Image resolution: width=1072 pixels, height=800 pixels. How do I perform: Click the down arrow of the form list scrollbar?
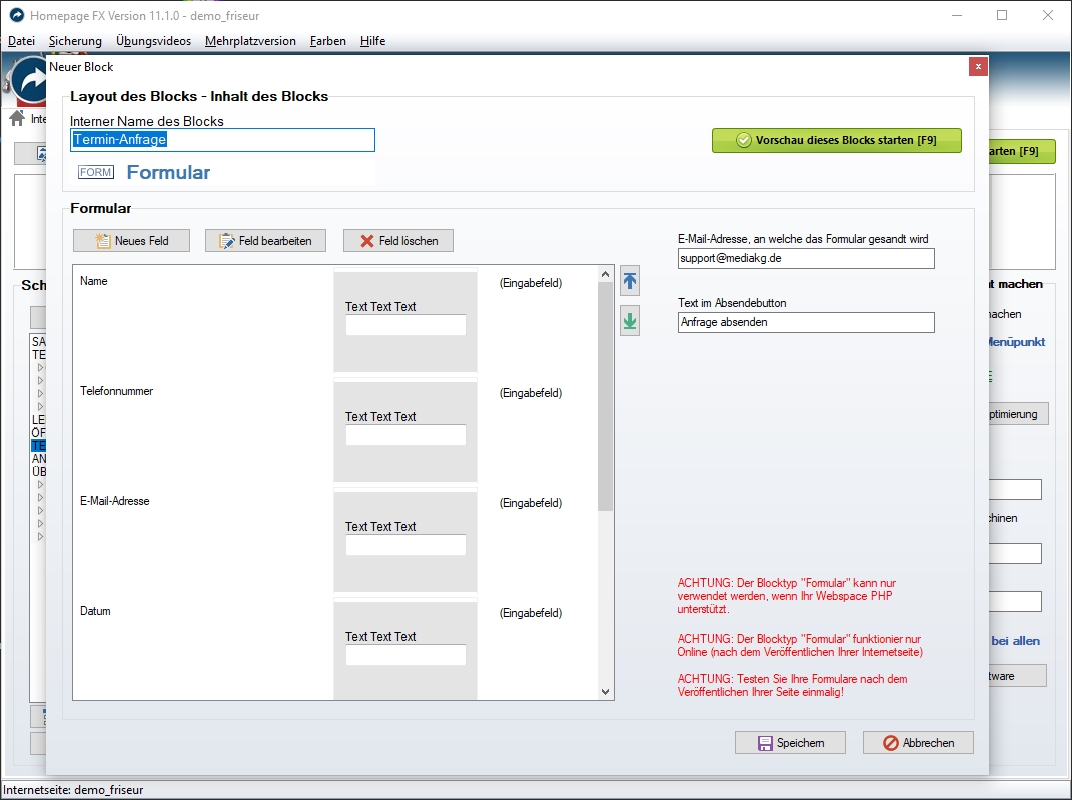coord(605,691)
